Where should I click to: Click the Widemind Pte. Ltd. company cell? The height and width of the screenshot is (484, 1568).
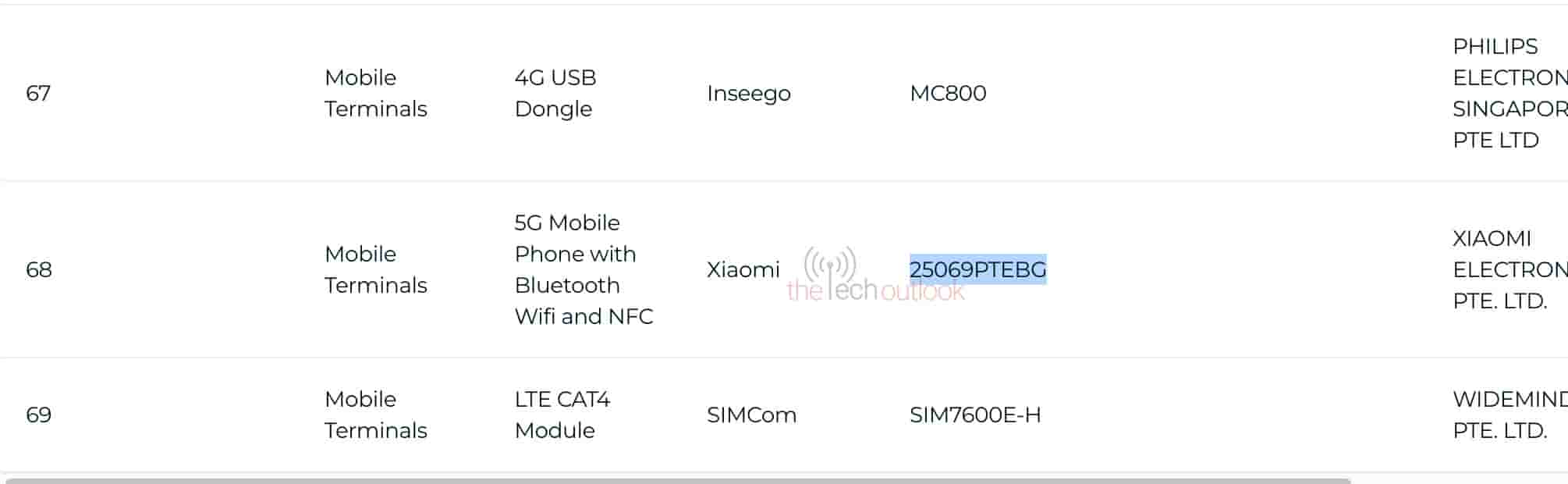1507,415
